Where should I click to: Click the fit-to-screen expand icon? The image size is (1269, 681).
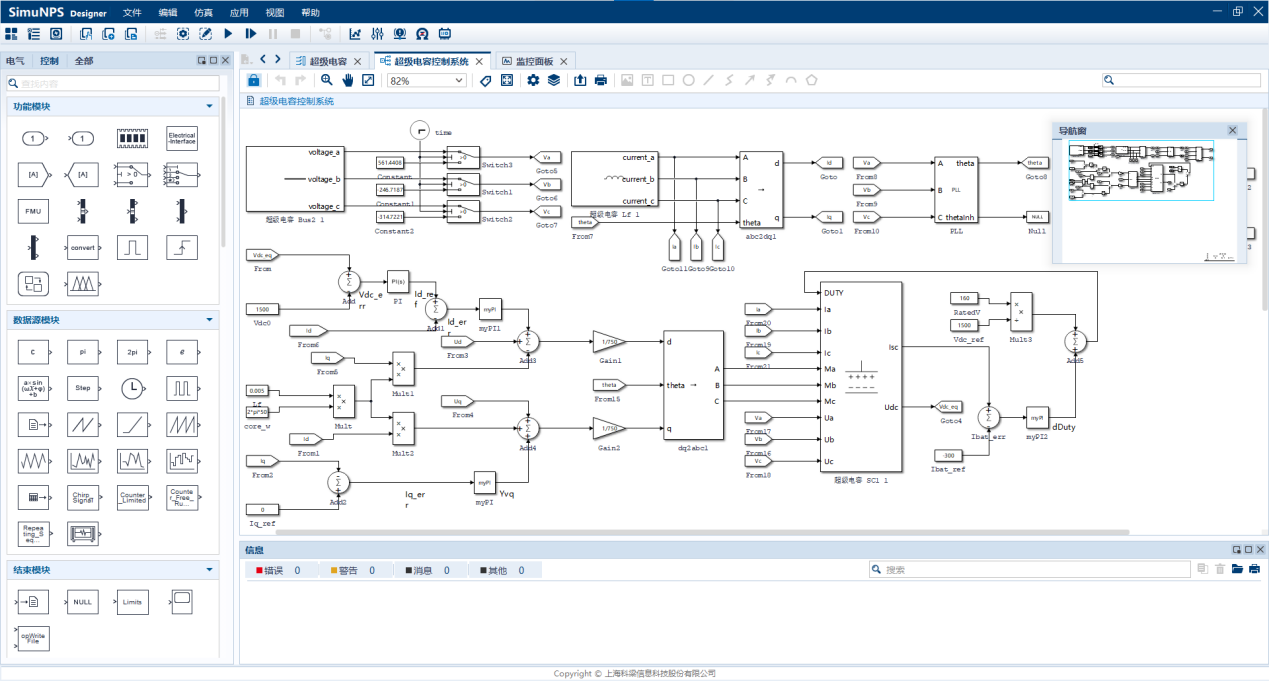(x=507, y=80)
